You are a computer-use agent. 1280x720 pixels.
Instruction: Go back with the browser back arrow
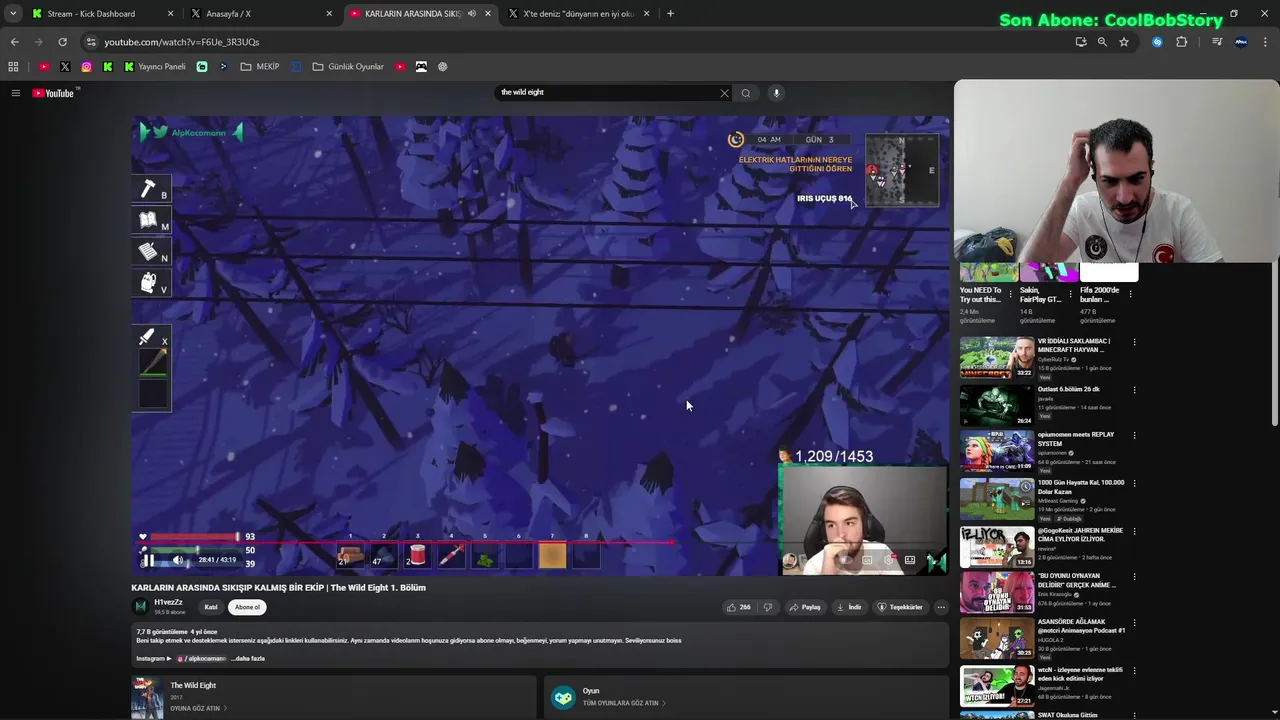pos(14,42)
